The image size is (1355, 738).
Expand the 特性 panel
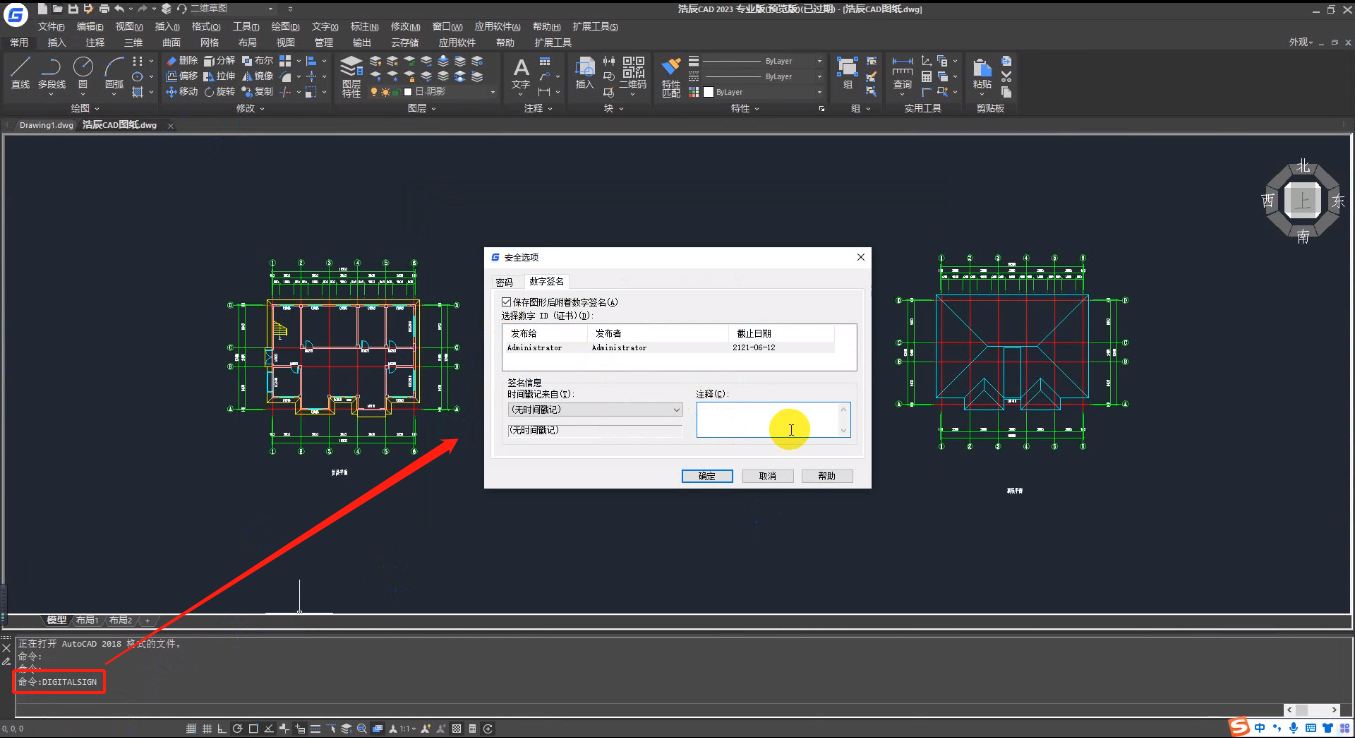[x=744, y=108]
